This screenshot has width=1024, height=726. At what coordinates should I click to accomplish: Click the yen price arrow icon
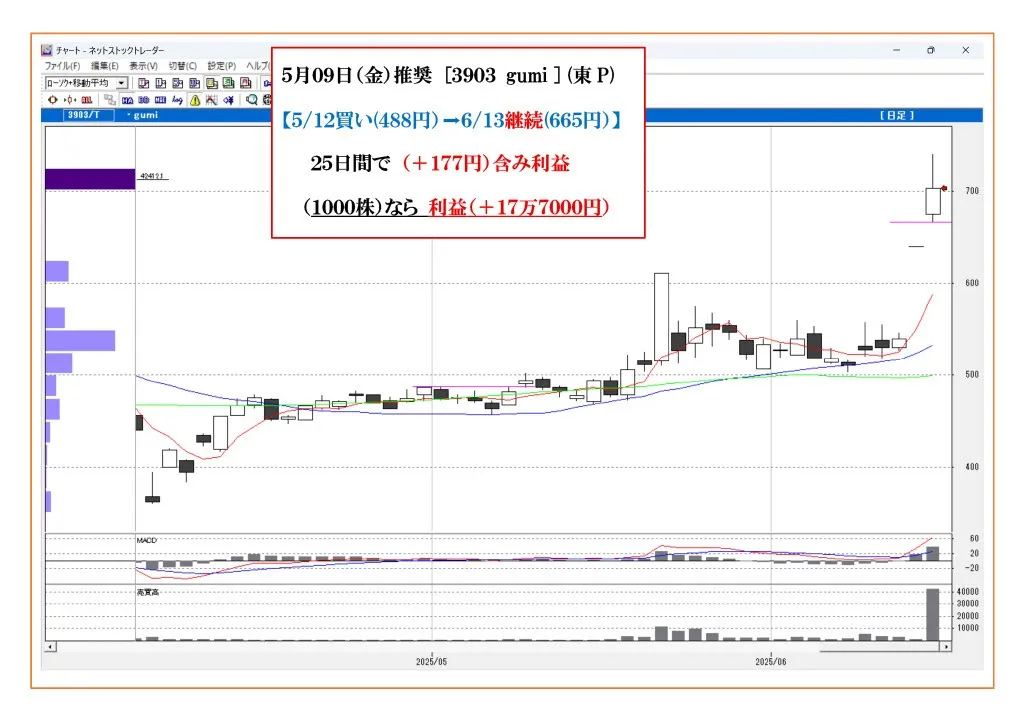pyautogui.click(x=229, y=100)
